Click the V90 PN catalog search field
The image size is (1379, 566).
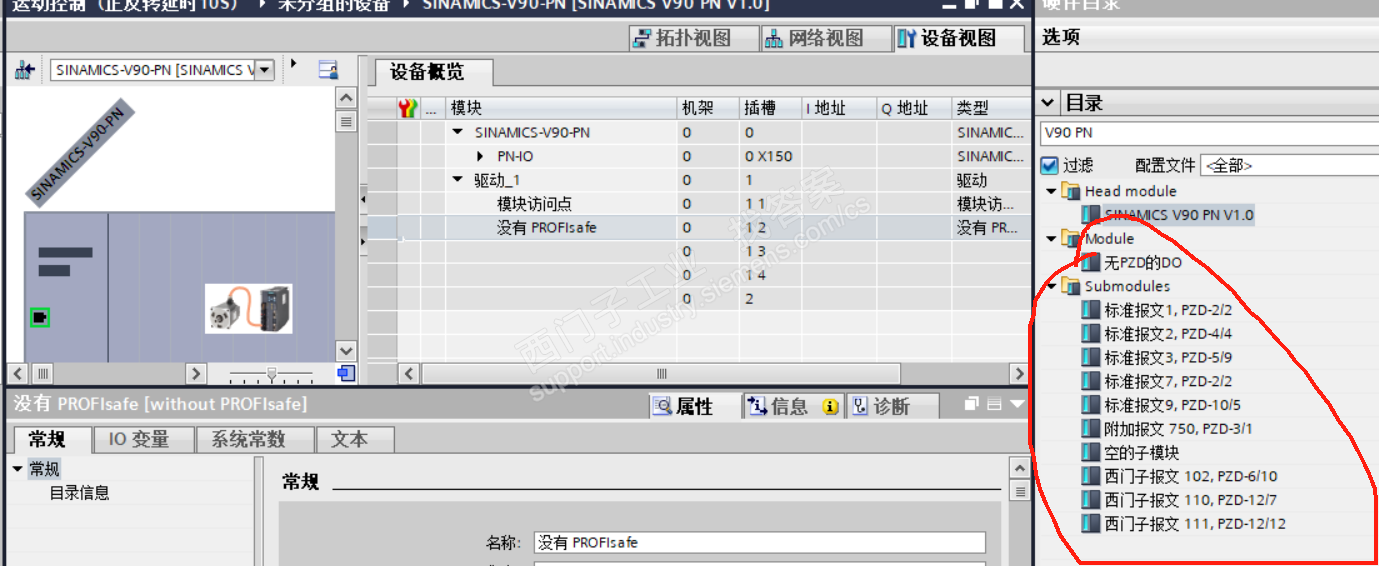tap(1209, 133)
